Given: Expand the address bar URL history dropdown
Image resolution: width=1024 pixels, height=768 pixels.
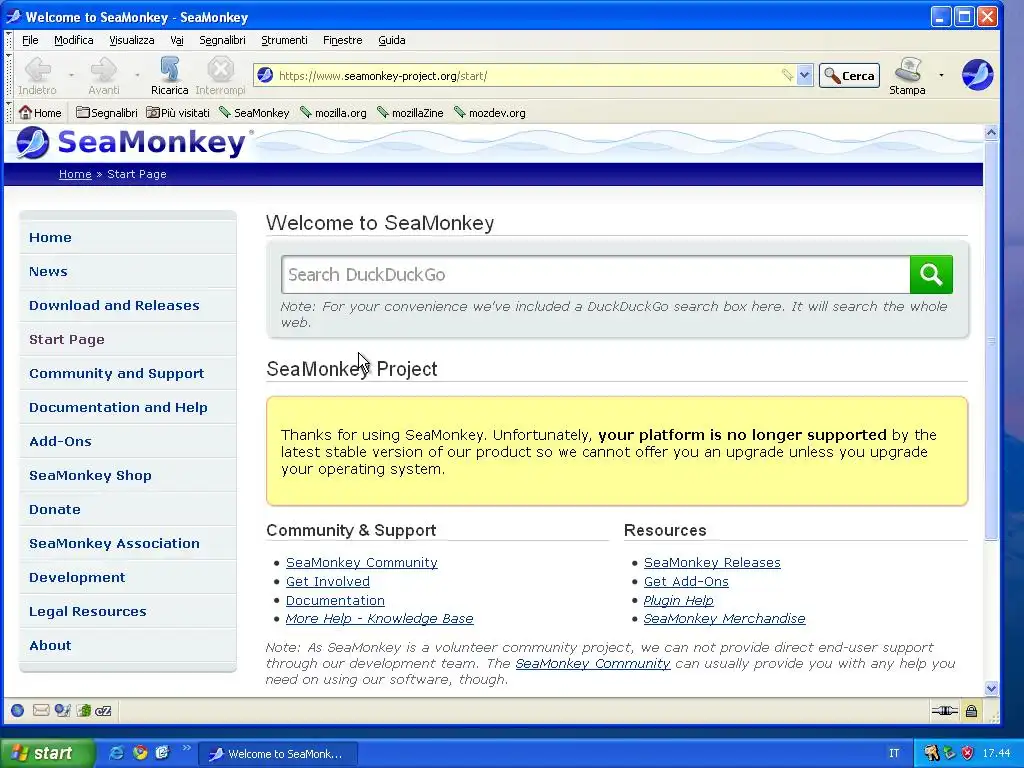Looking at the screenshot, I should point(805,75).
